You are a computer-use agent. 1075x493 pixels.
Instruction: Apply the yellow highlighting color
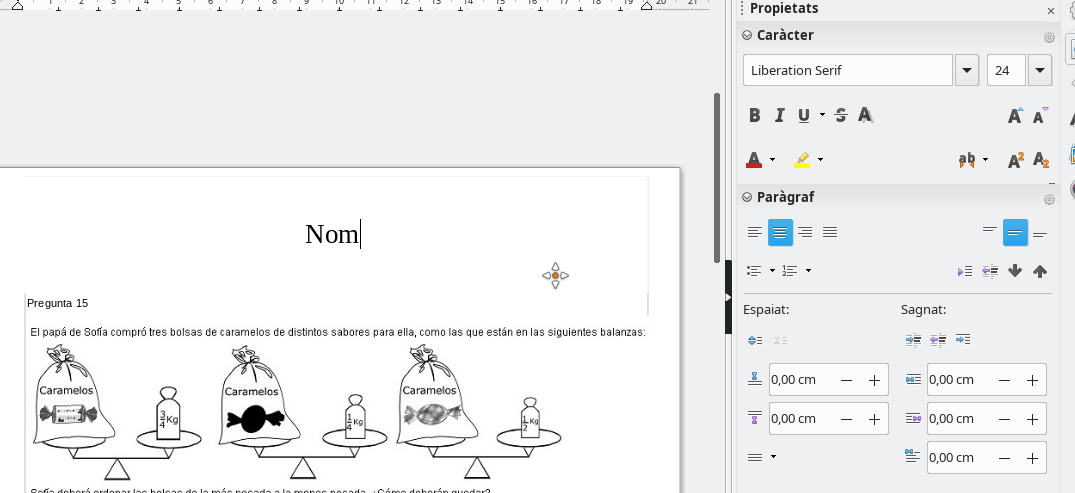[801, 160]
